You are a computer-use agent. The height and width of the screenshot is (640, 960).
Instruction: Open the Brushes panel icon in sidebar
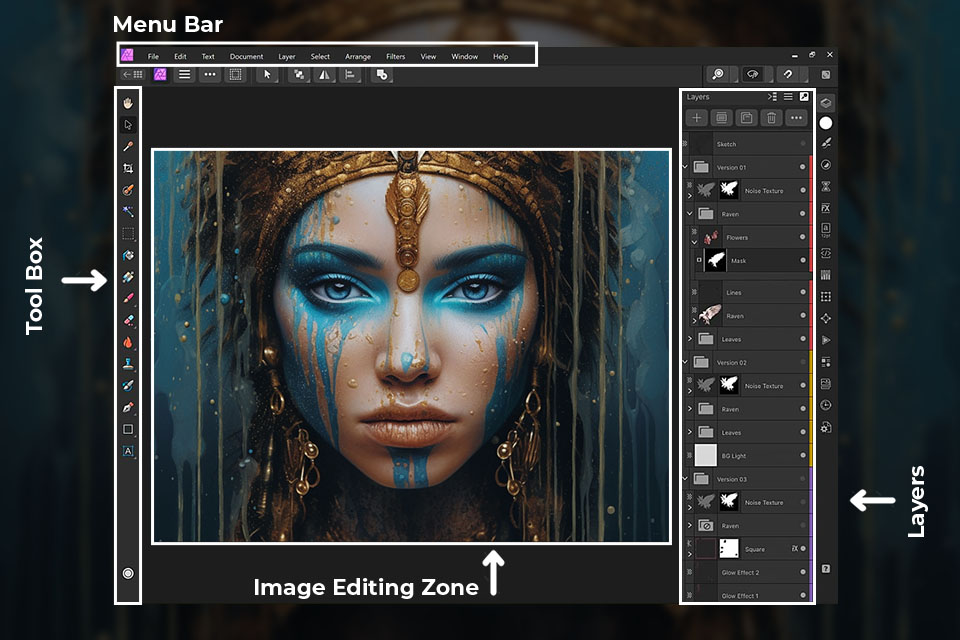point(826,143)
